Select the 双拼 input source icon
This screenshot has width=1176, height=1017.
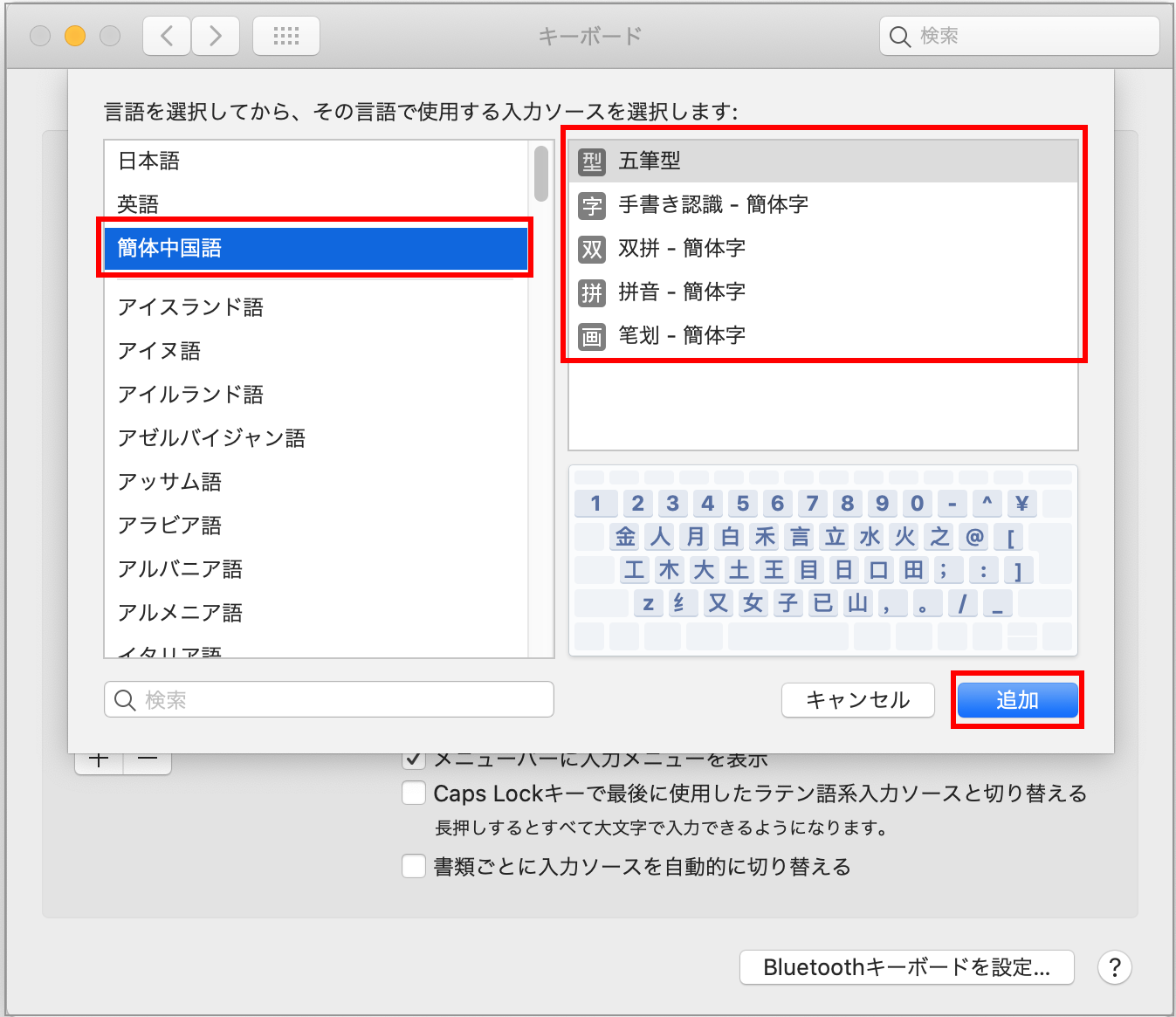(x=592, y=249)
